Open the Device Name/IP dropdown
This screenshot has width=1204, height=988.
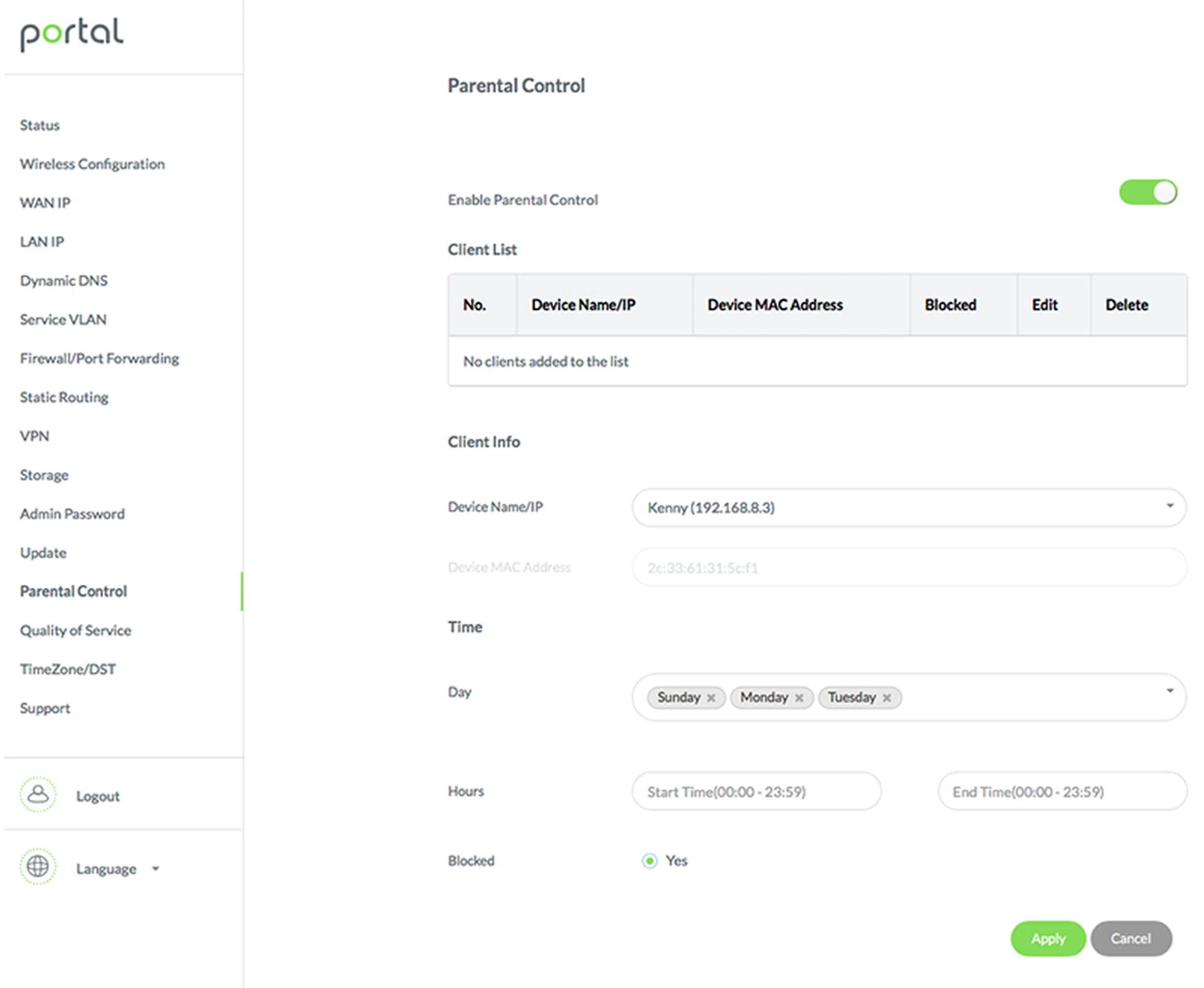click(x=1169, y=505)
